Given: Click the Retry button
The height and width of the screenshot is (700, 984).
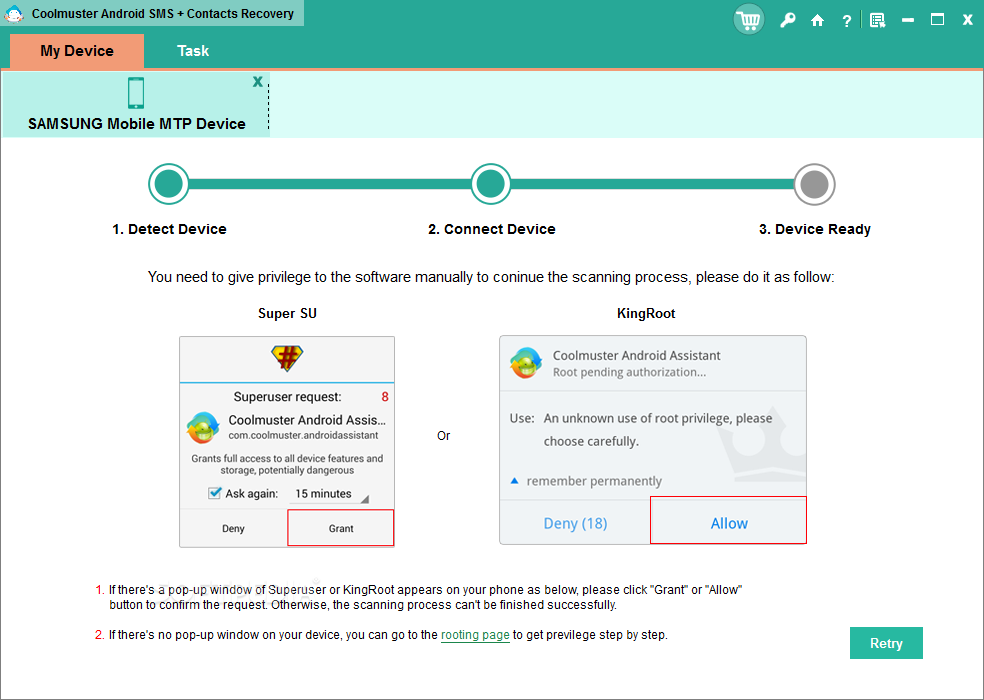Looking at the screenshot, I should pos(886,643).
